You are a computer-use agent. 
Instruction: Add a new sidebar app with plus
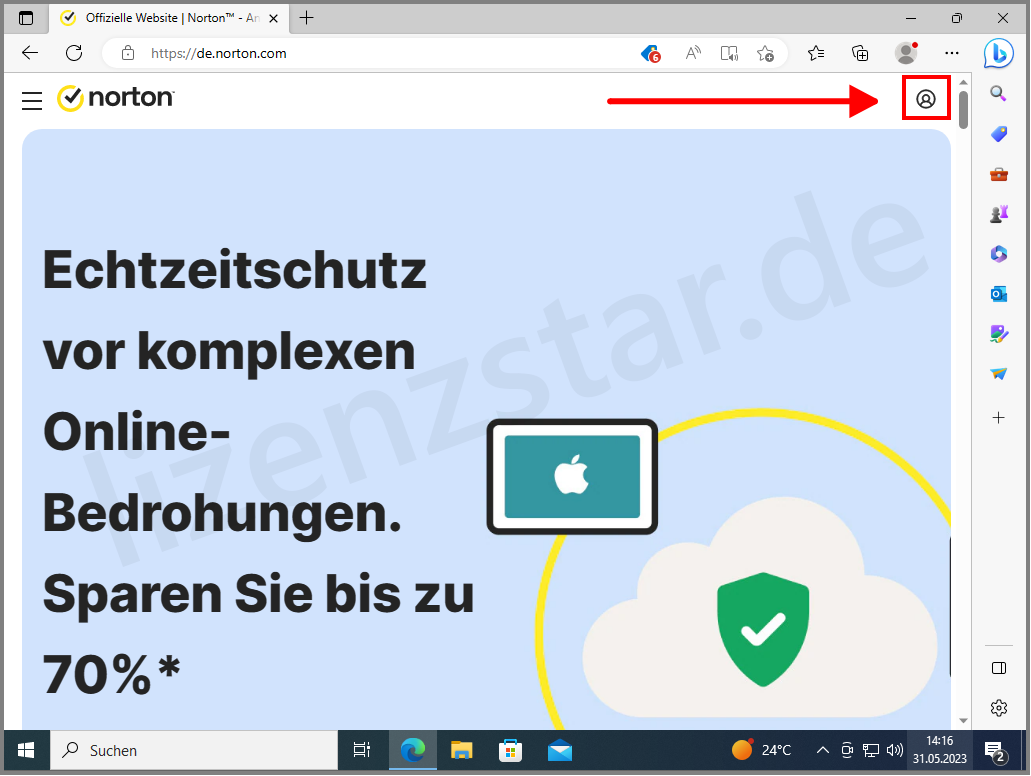[x=998, y=417]
